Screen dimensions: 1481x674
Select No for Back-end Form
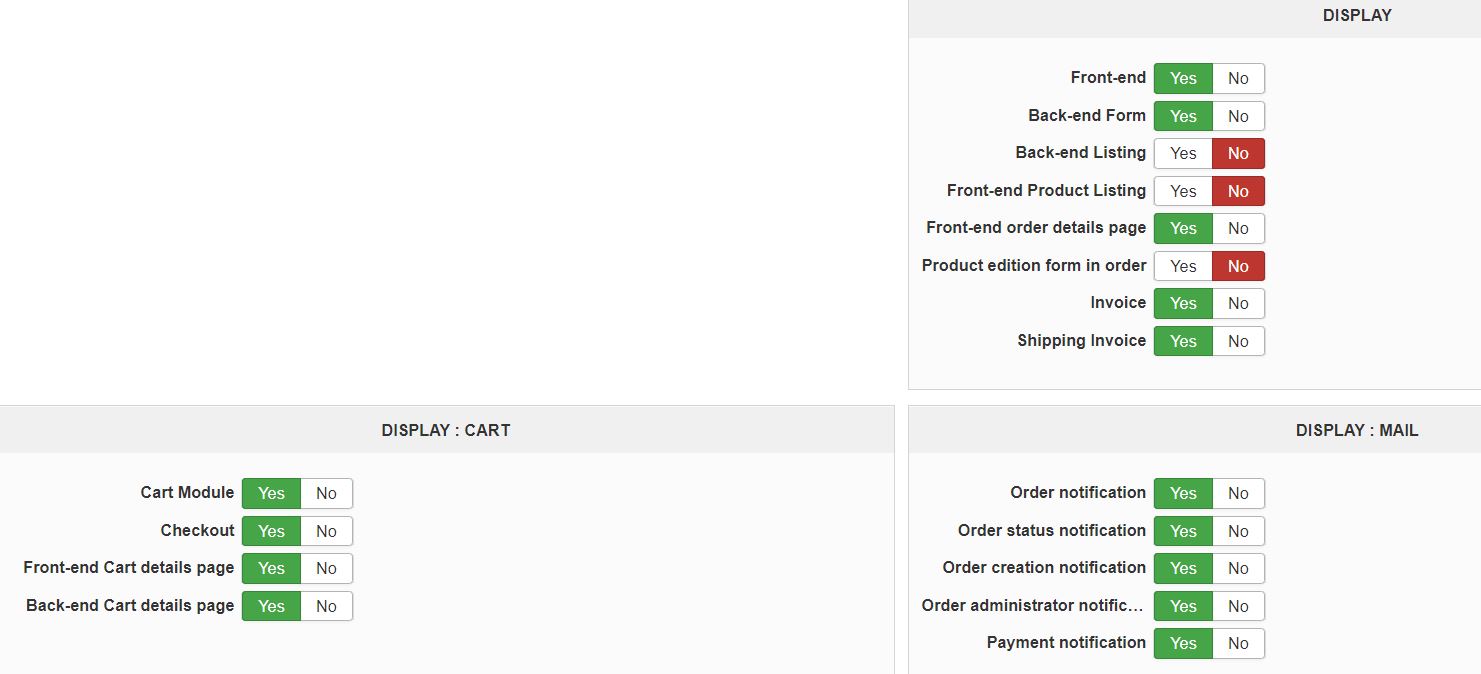[1238, 116]
